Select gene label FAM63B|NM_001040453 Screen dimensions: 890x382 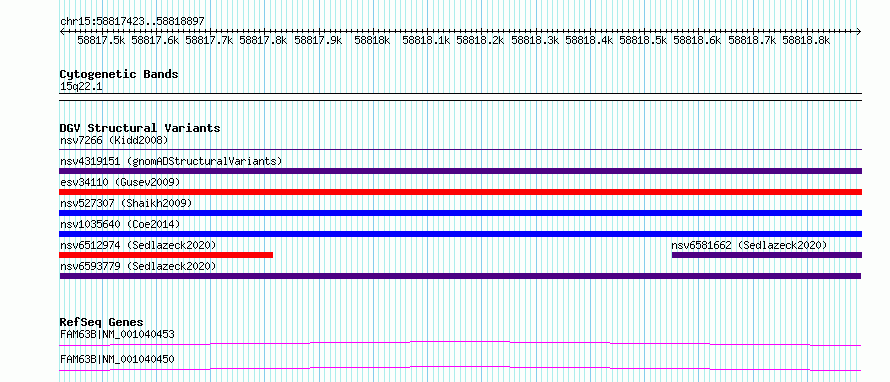pyautogui.click(x=117, y=334)
